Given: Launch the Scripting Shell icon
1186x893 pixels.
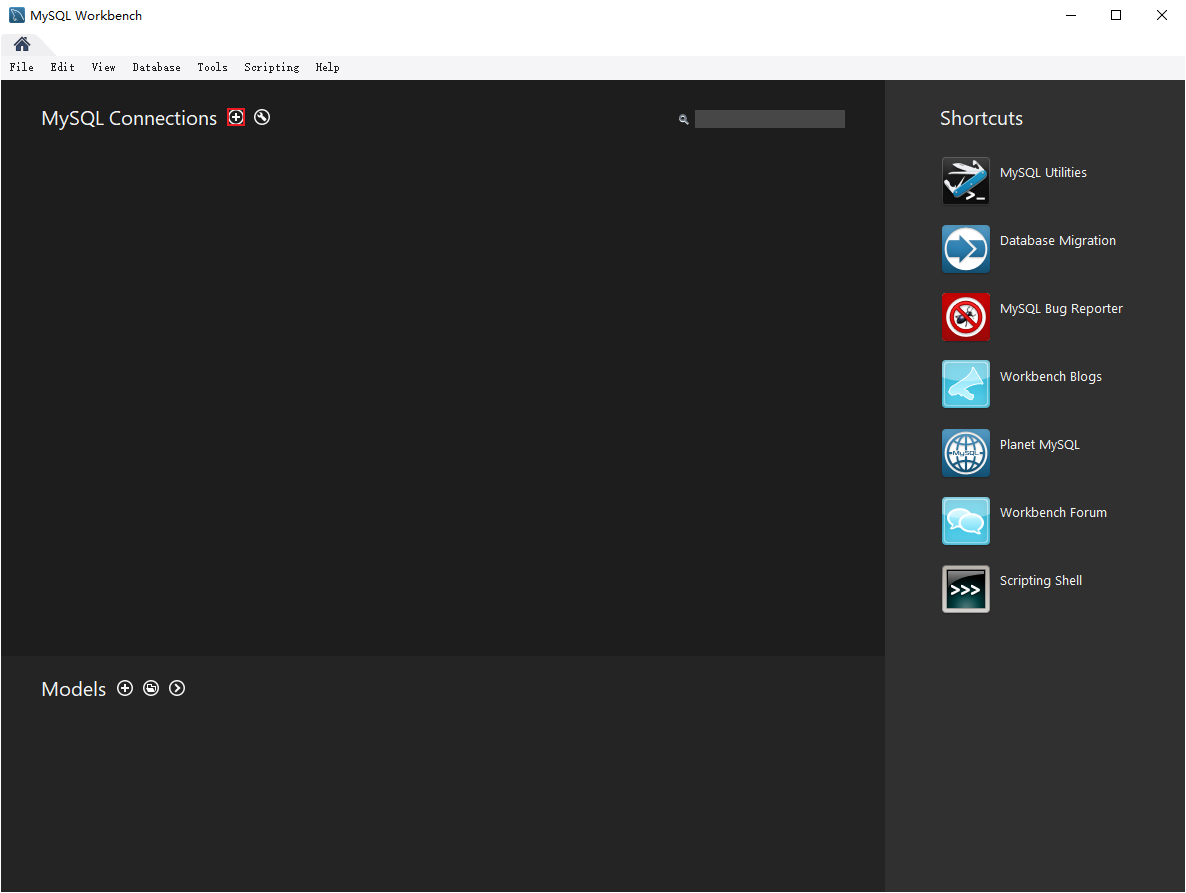Looking at the screenshot, I should coord(965,589).
